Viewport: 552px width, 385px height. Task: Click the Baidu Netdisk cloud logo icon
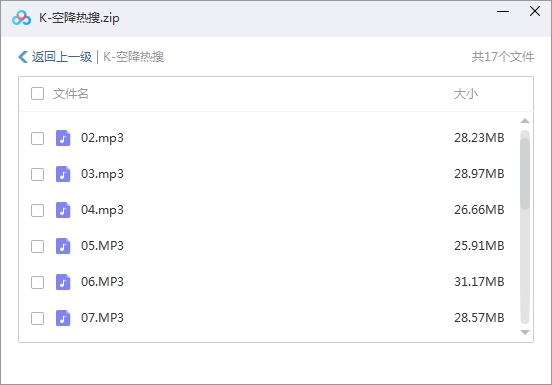pyautogui.click(x=21, y=18)
